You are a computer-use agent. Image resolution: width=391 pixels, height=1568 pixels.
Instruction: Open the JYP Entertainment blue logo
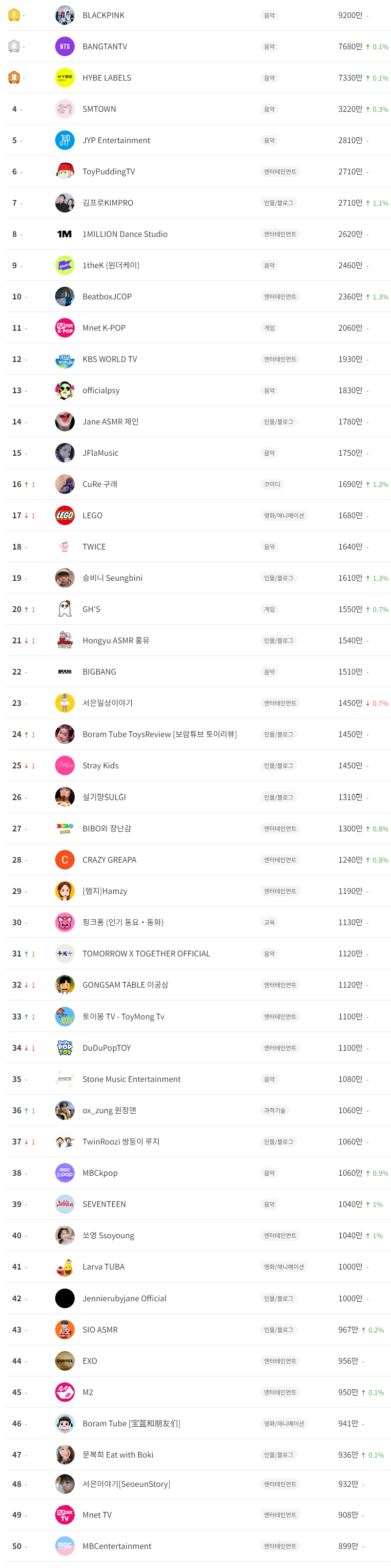pos(64,140)
